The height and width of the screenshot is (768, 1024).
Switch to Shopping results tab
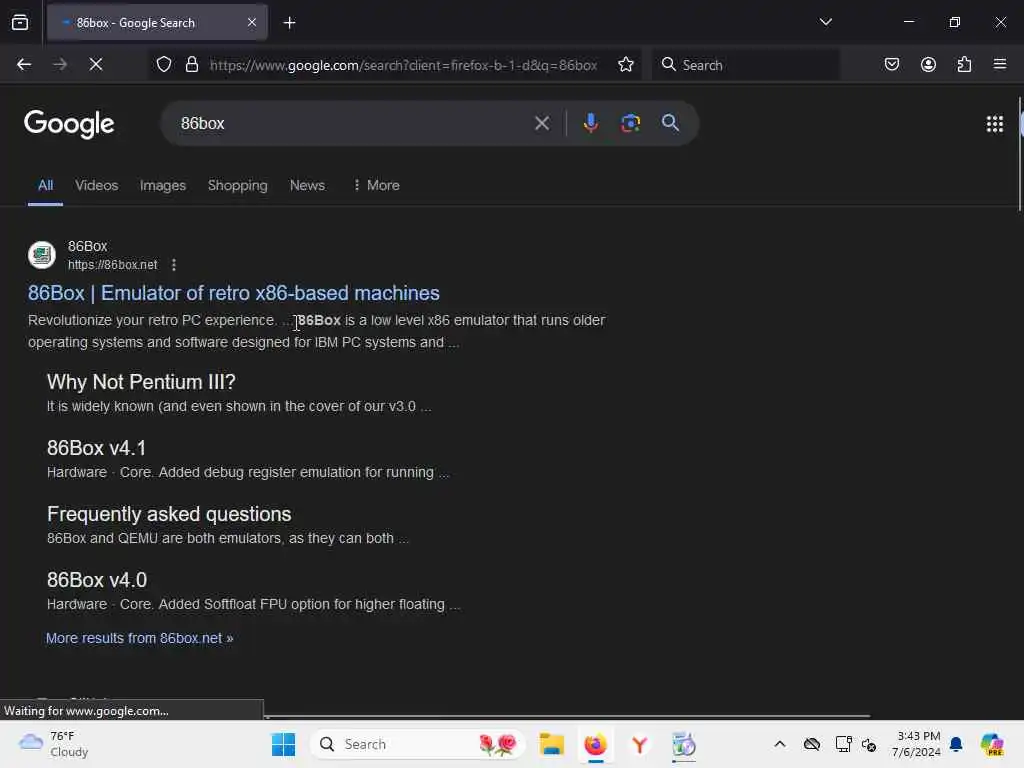coord(238,185)
